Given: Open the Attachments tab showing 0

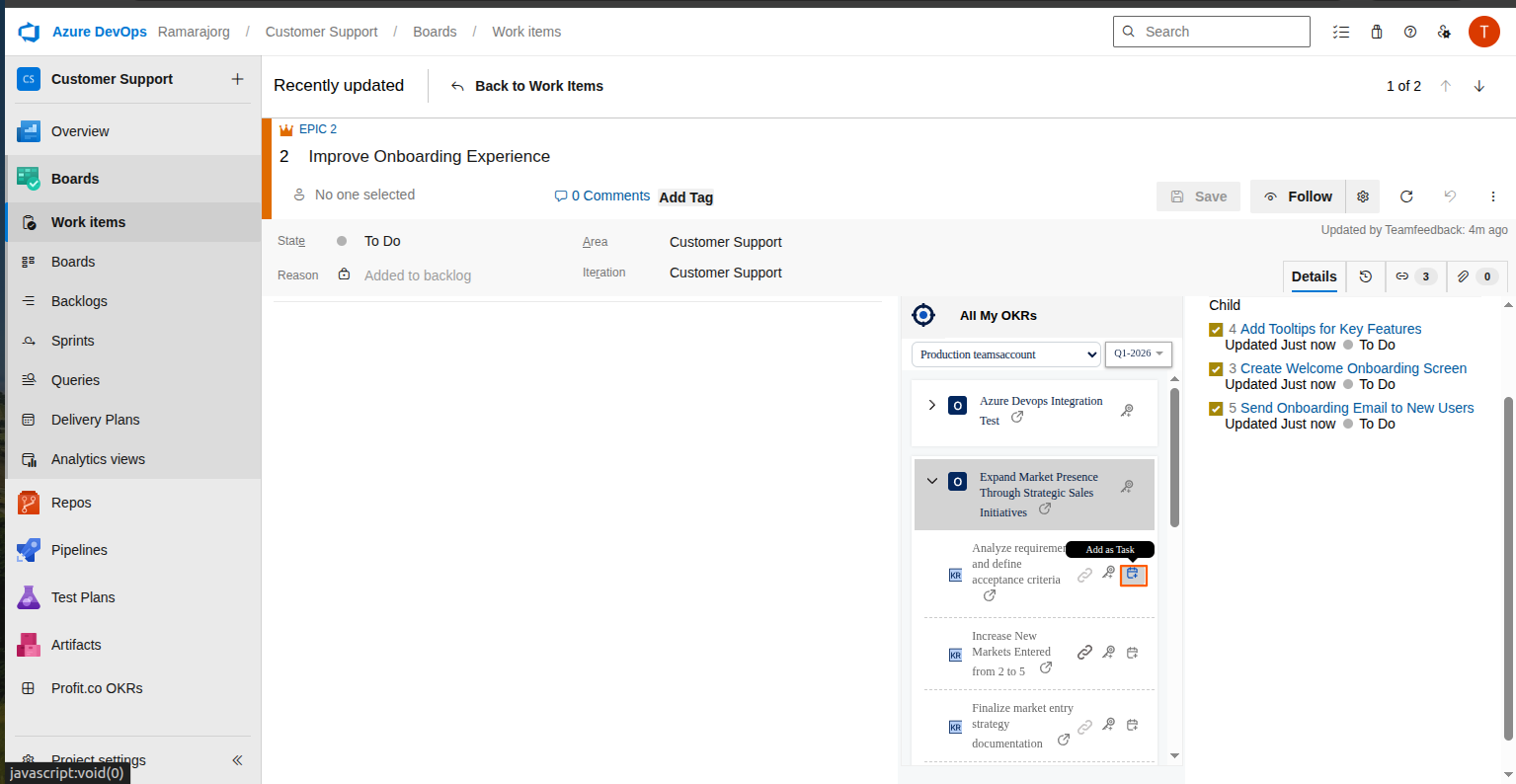Looking at the screenshot, I should coord(1477,276).
